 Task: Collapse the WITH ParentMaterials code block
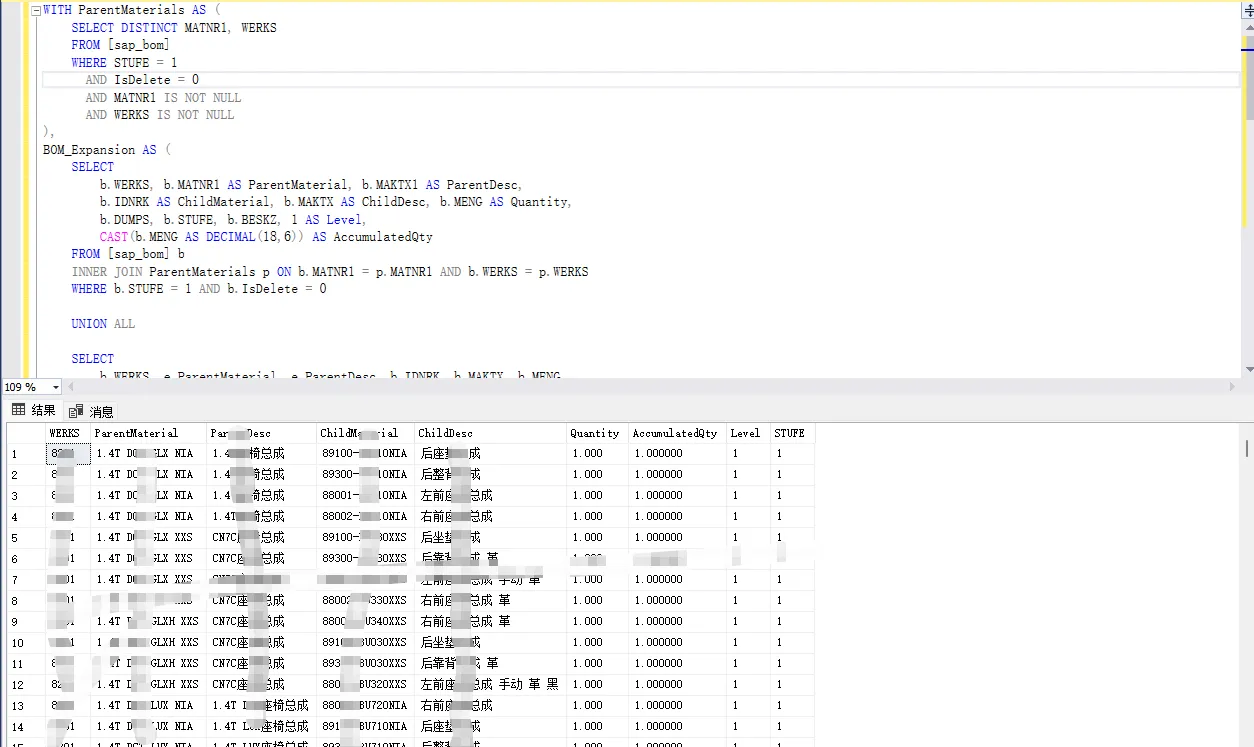point(36,10)
